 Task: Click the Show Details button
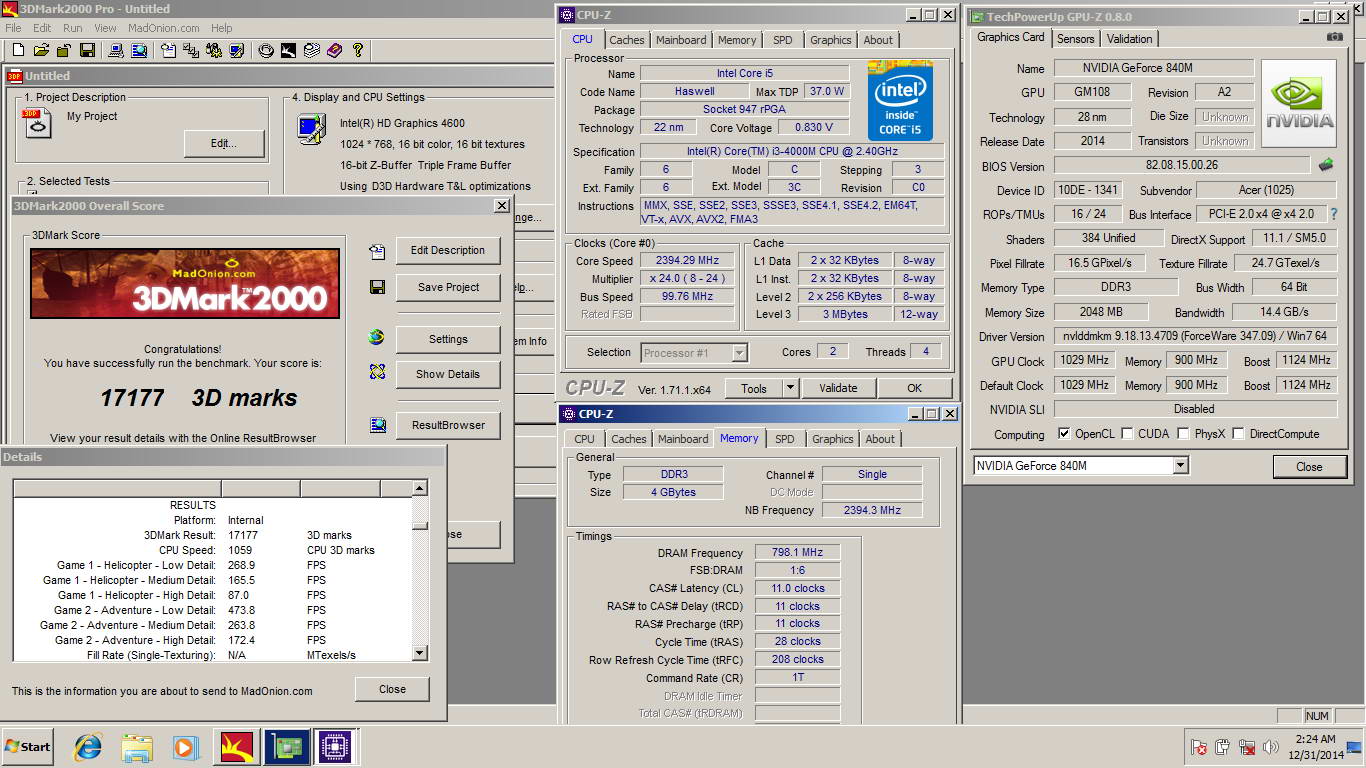click(448, 374)
